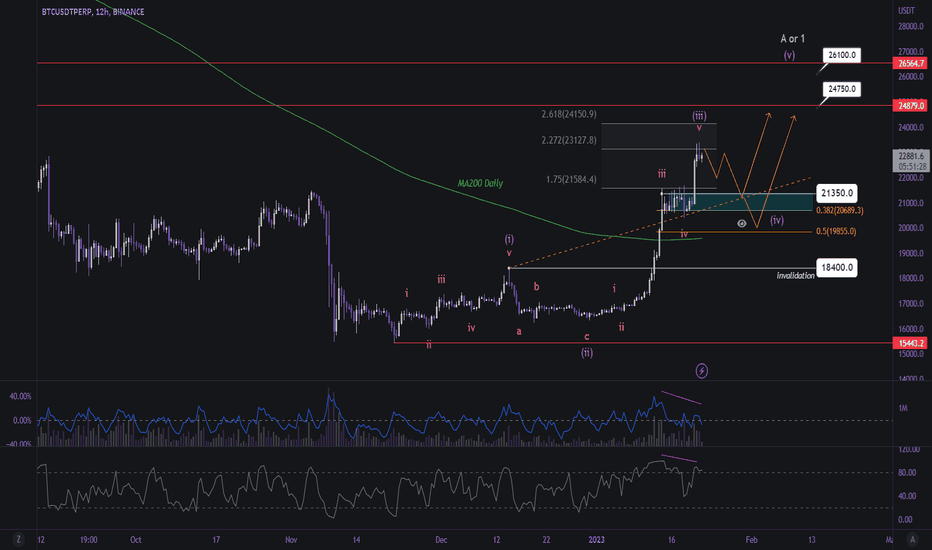Click the 1.75(21584.4) fib label
The image size is (932, 550).
571,179
